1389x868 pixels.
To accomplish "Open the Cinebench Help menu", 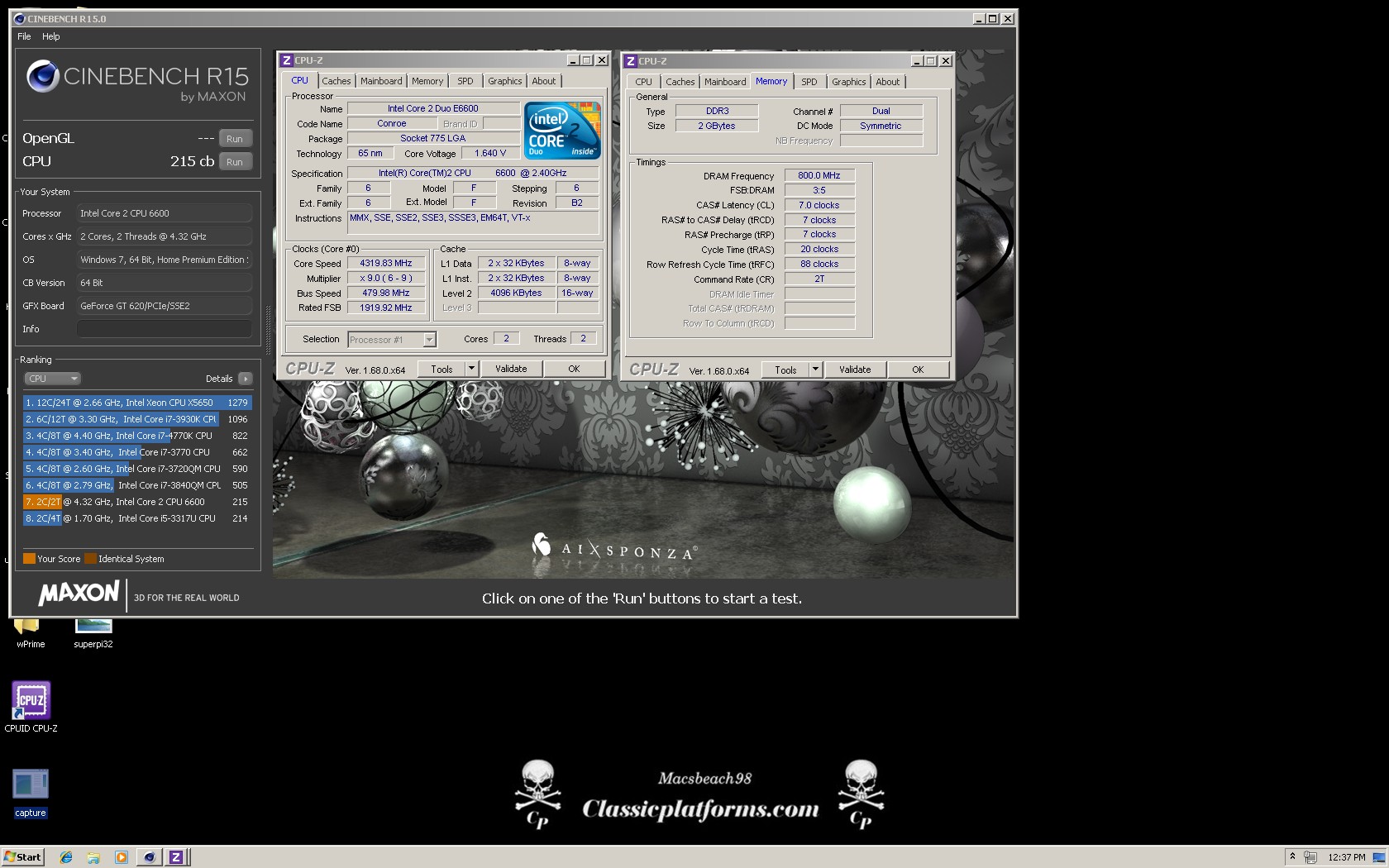I will click(x=51, y=36).
